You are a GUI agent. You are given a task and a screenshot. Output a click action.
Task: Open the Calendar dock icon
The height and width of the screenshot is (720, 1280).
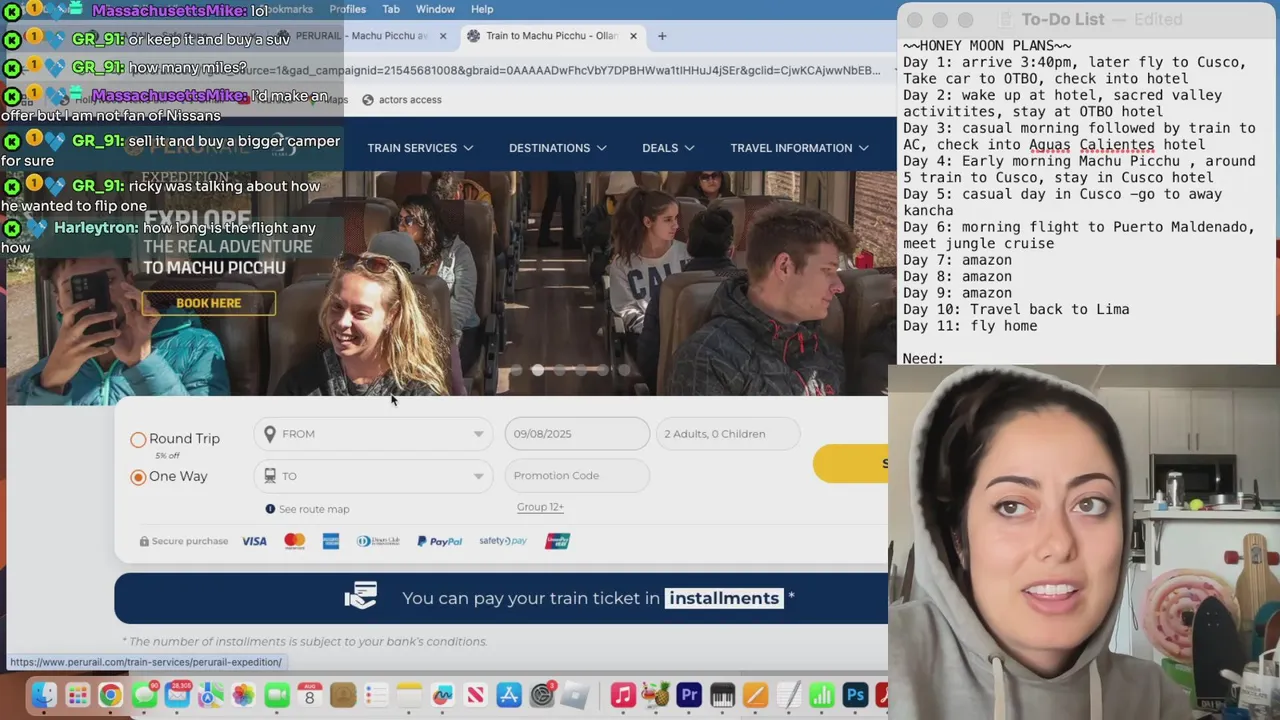coord(309,695)
